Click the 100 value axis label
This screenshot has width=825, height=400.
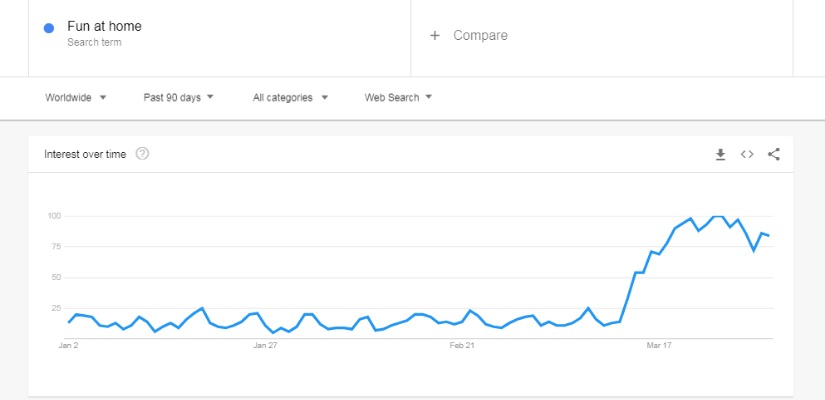tap(54, 216)
